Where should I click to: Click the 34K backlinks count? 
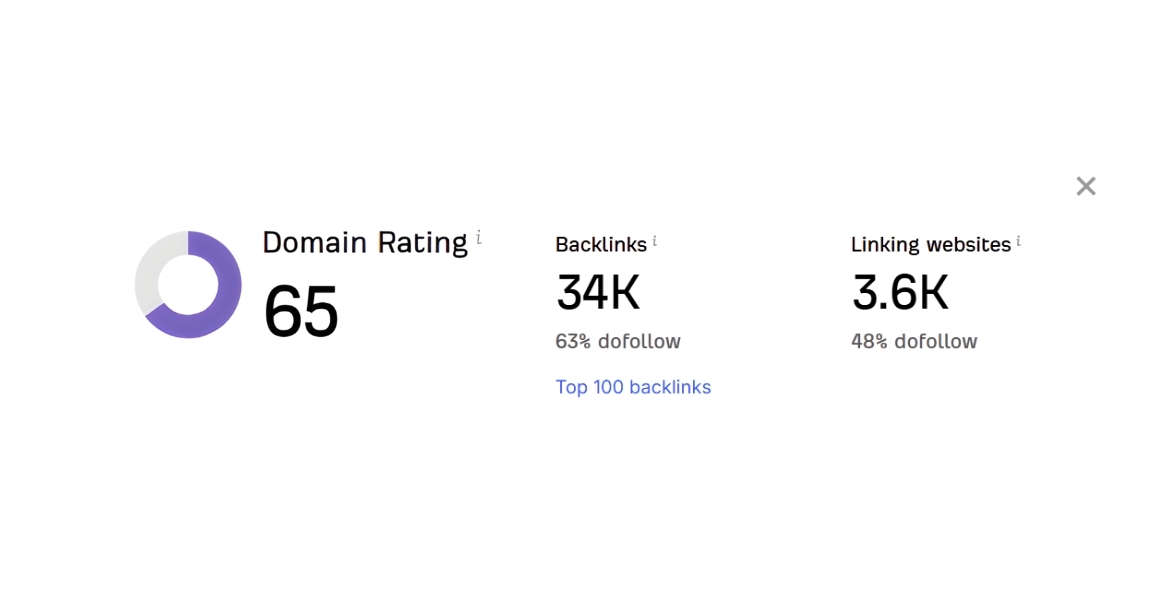pos(598,292)
